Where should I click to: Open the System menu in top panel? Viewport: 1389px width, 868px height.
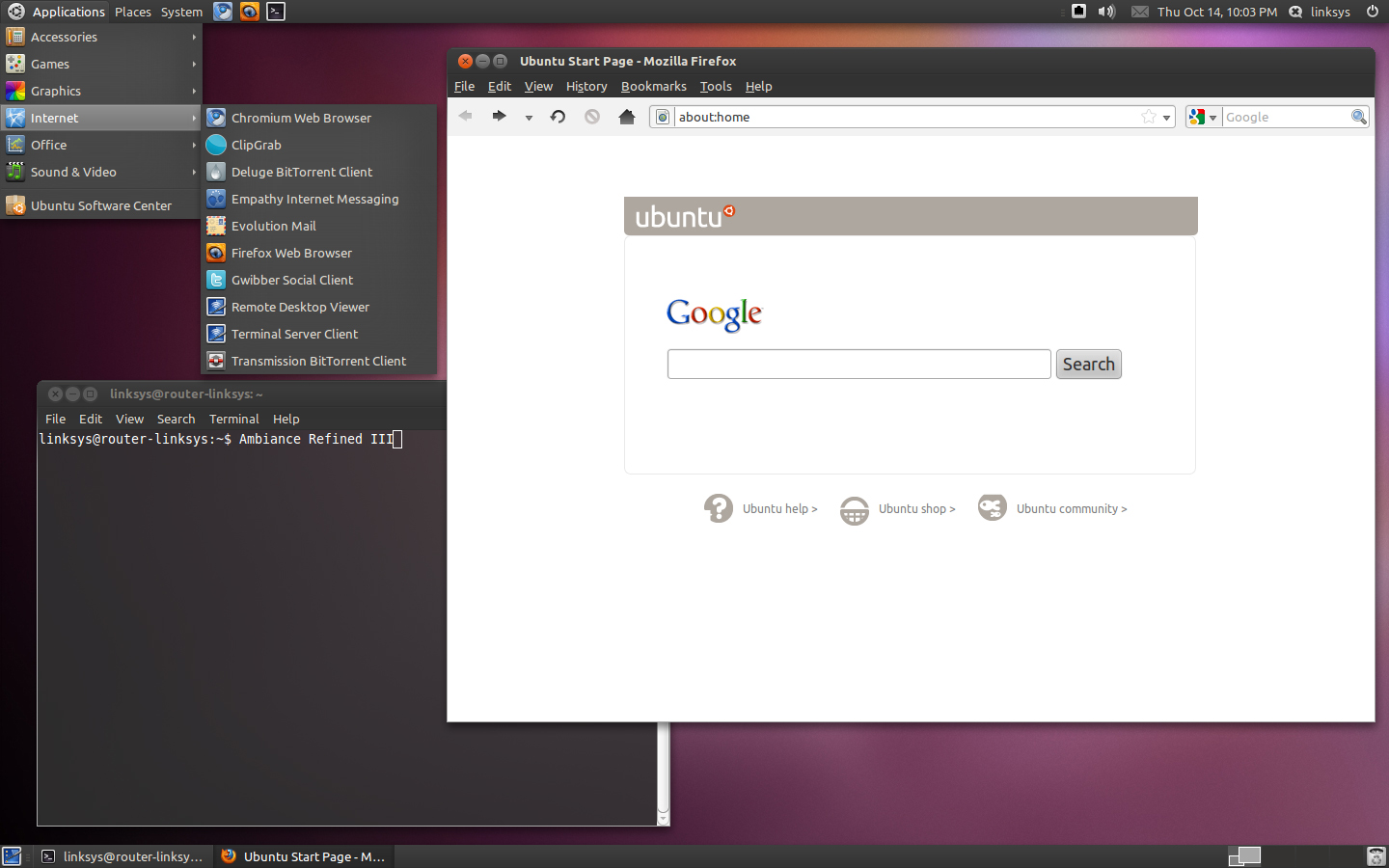(181, 12)
